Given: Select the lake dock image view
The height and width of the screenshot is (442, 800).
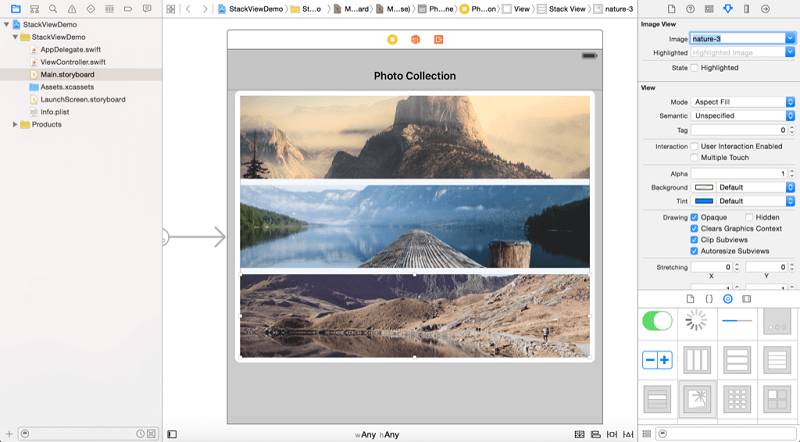Looking at the screenshot, I should click(415, 227).
